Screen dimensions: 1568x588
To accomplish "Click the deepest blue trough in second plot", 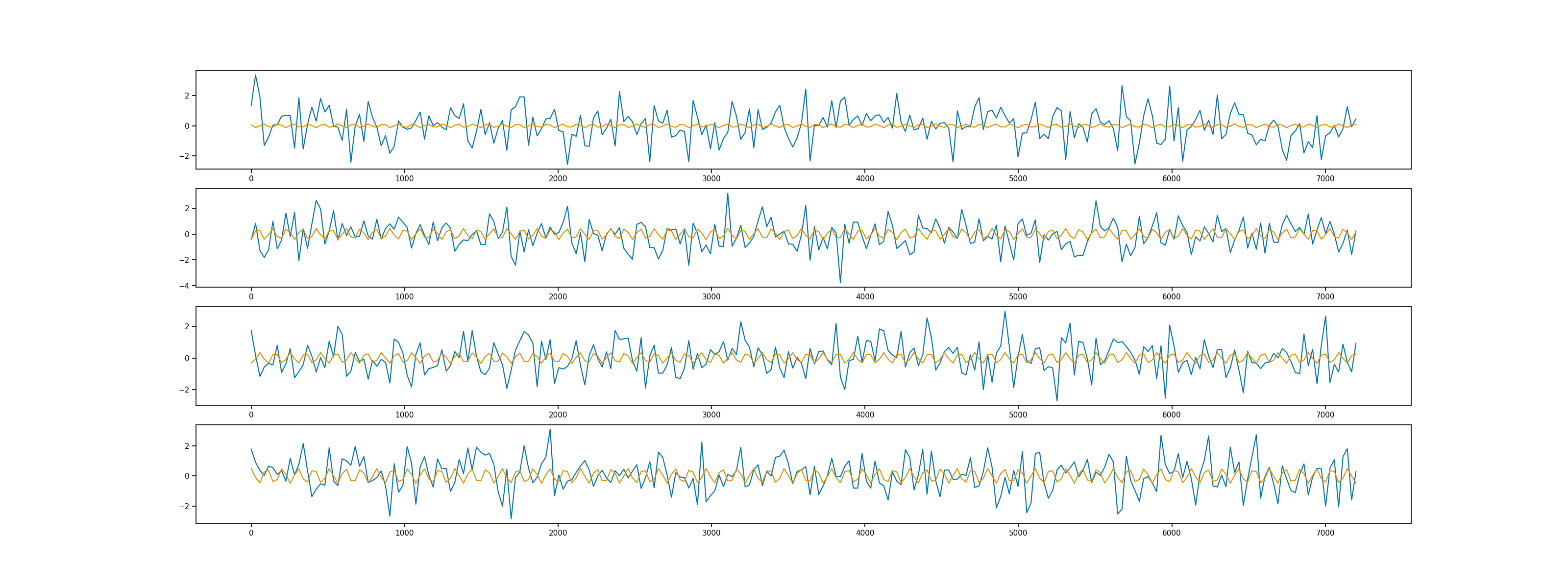I will coord(841,282).
